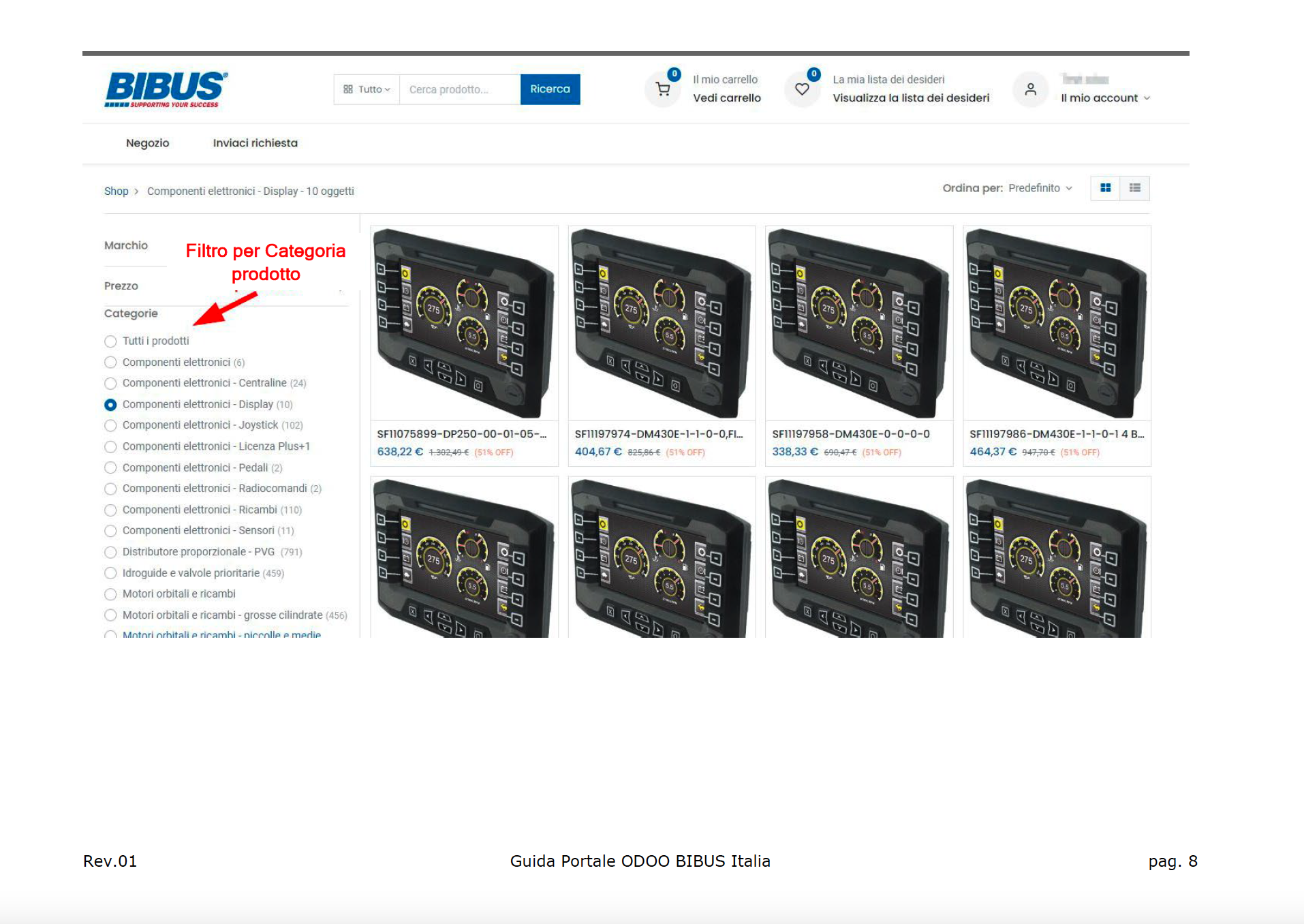
Task: Select Componenti elettronici - Joystick filter
Action: pos(110,426)
